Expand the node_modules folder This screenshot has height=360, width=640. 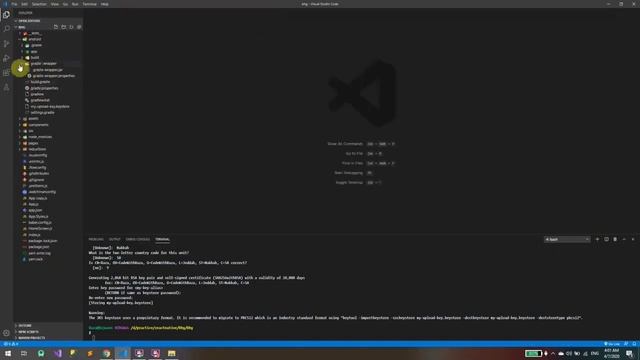pyautogui.click(x=40, y=137)
